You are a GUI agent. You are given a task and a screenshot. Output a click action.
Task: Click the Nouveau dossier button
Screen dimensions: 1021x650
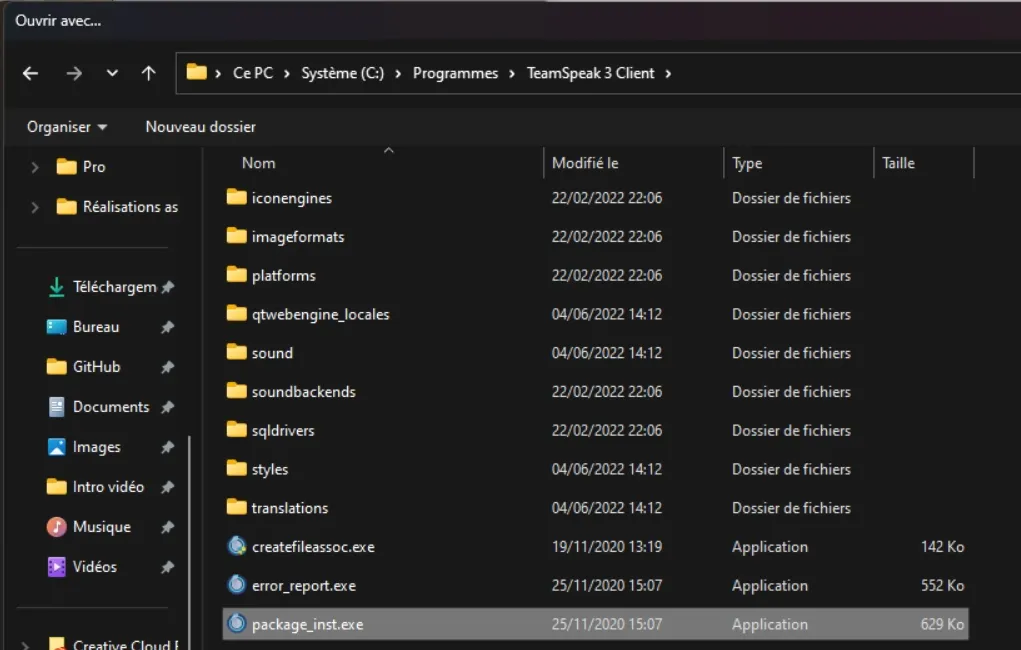pyautogui.click(x=200, y=127)
